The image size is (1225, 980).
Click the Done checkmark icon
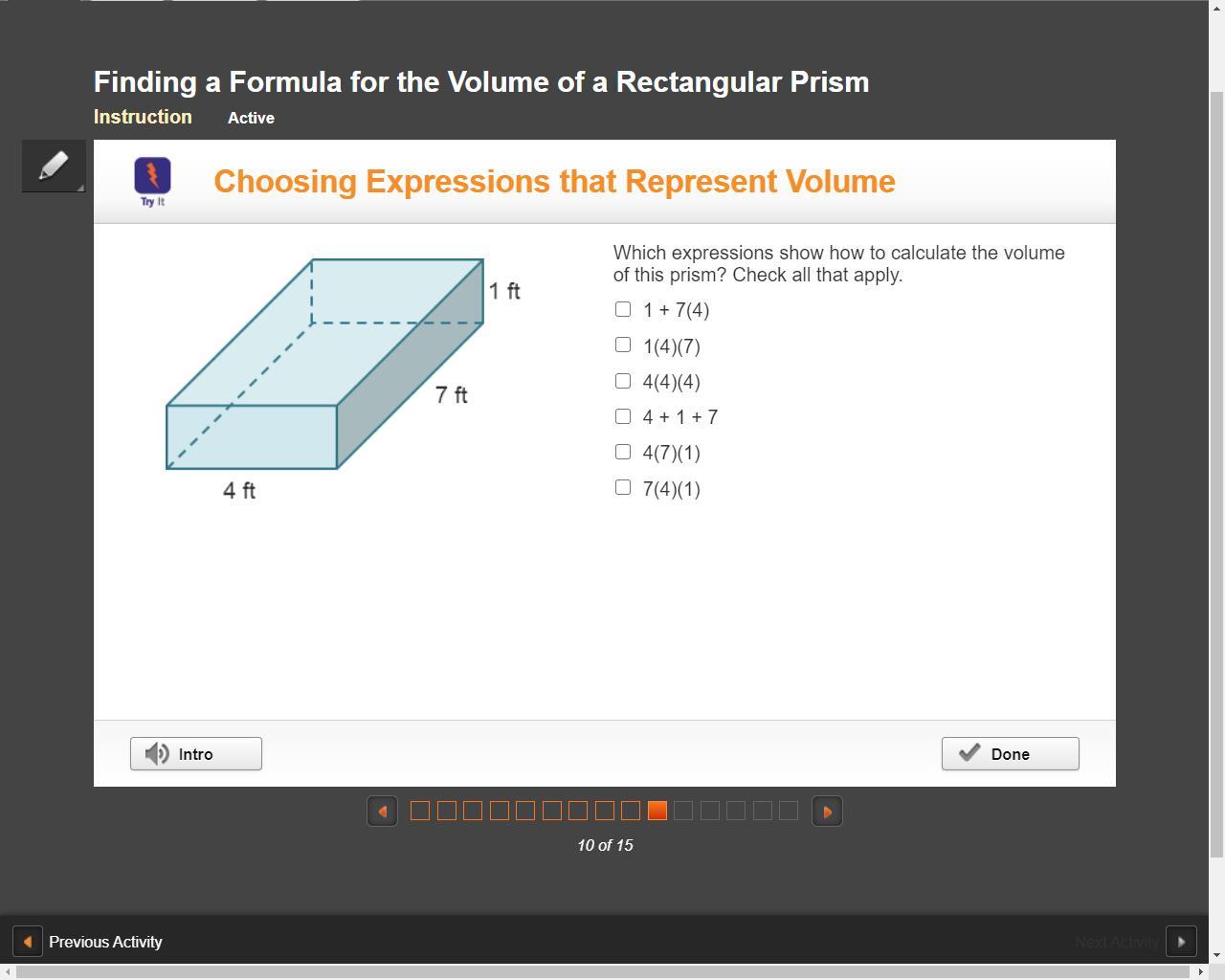pyautogui.click(x=969, y=753)
